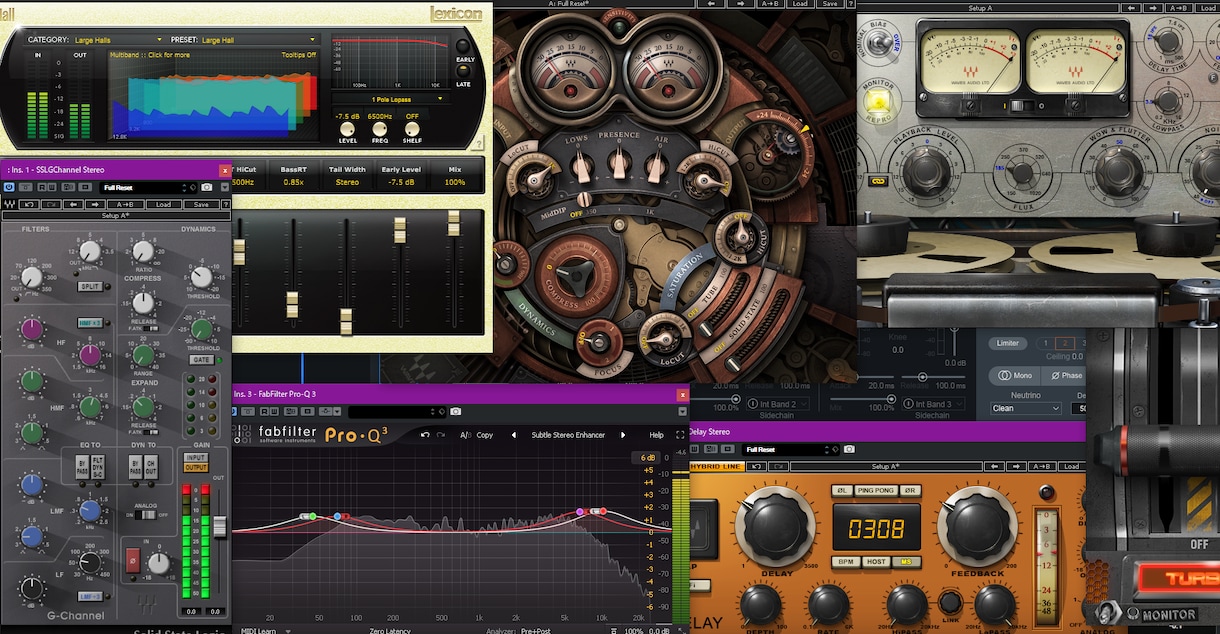Toggle Lexicon EARLY button
The width and height of the screenshot is (1220, 634).
pyautogui.click(x=463, y=46)
